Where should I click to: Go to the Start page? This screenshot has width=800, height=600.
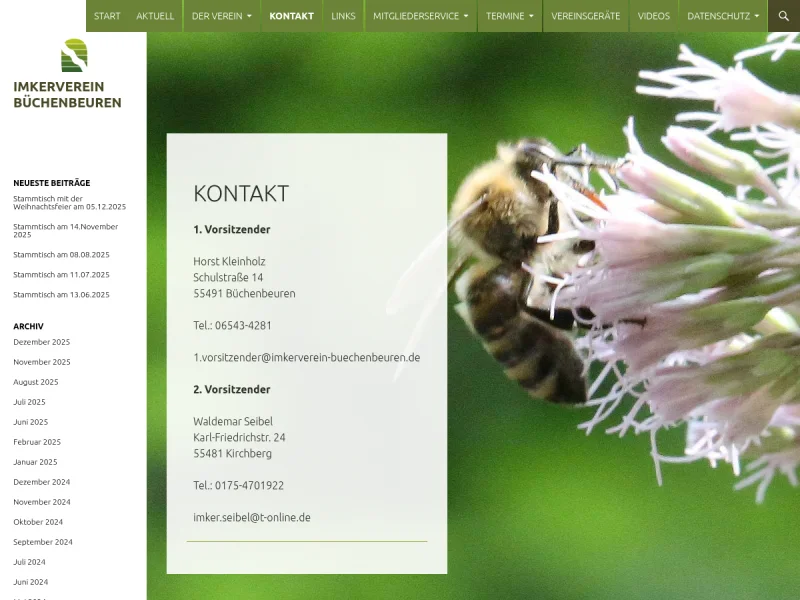(x=107, y=16)
